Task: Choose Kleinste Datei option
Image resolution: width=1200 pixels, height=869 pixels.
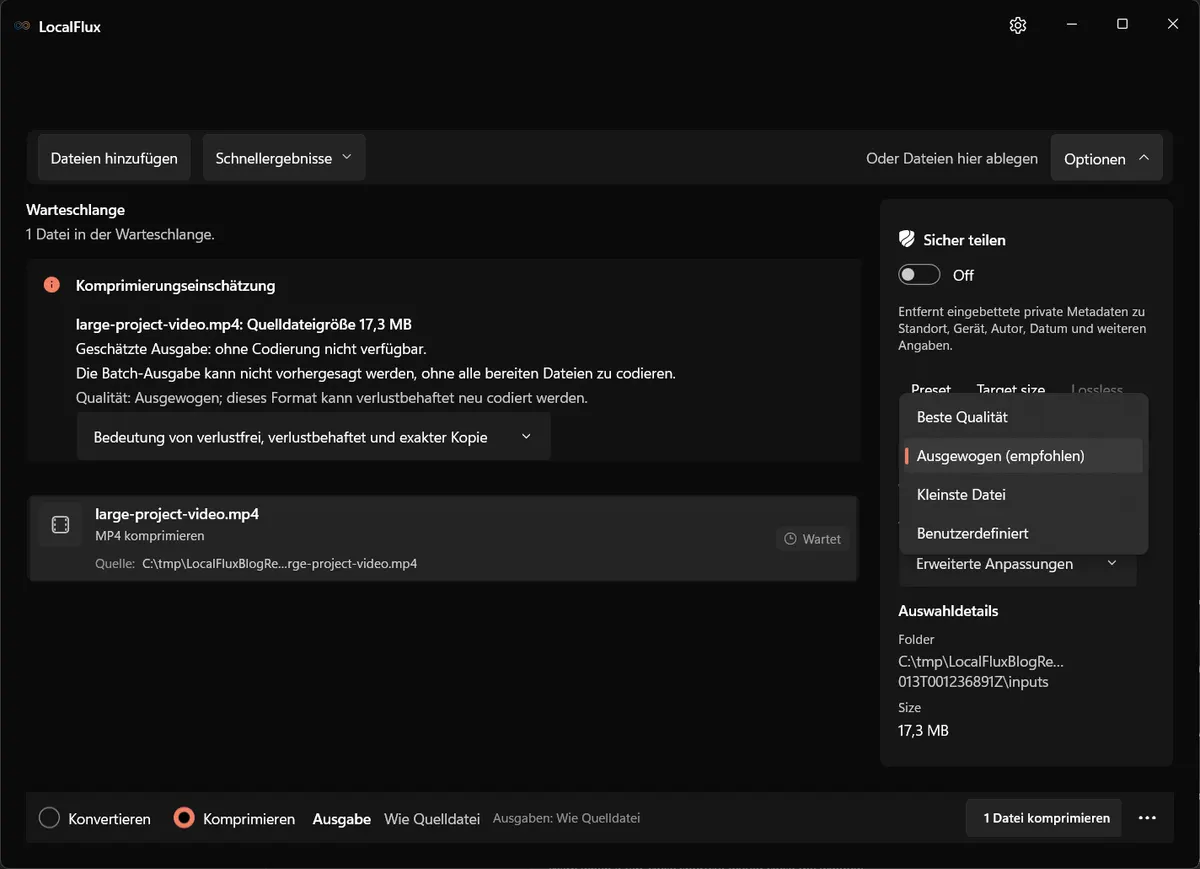Action: 1024,495
